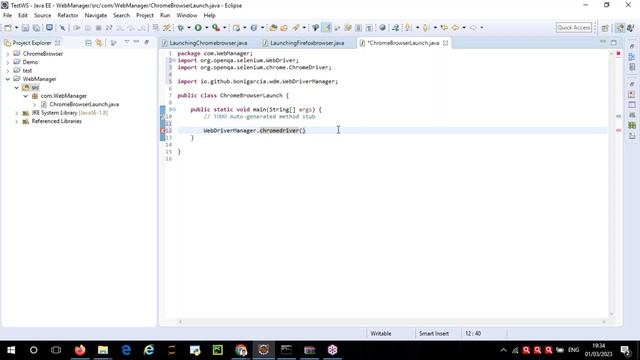Image resolution: width=640 pixels, height=360 pixels.
Task: Expand the ChromeBrowser project node
Action: pyautogui.click(x=7, y=54)
